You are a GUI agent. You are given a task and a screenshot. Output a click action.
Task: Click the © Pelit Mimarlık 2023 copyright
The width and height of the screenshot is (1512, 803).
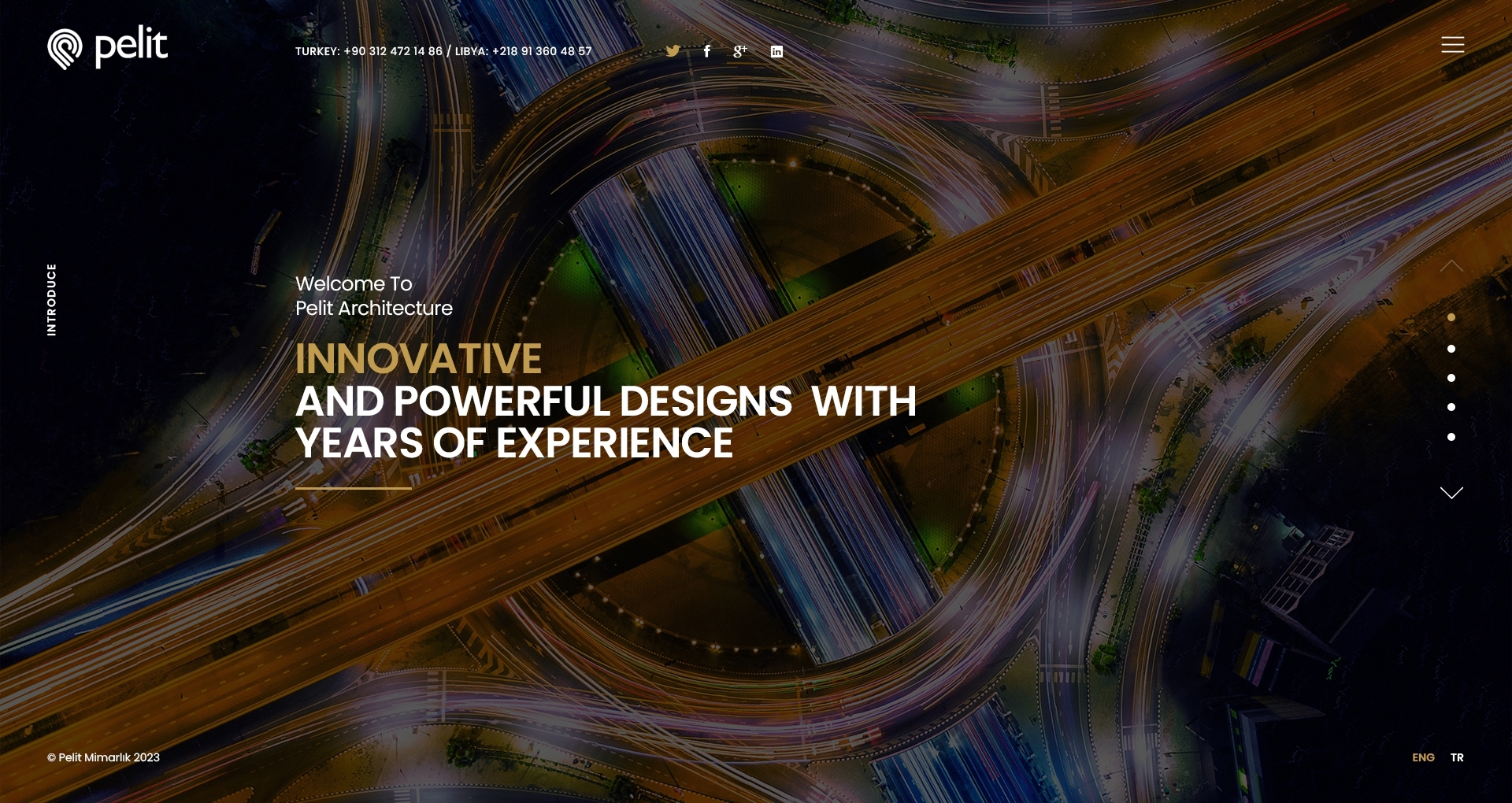tap(103, 757)
